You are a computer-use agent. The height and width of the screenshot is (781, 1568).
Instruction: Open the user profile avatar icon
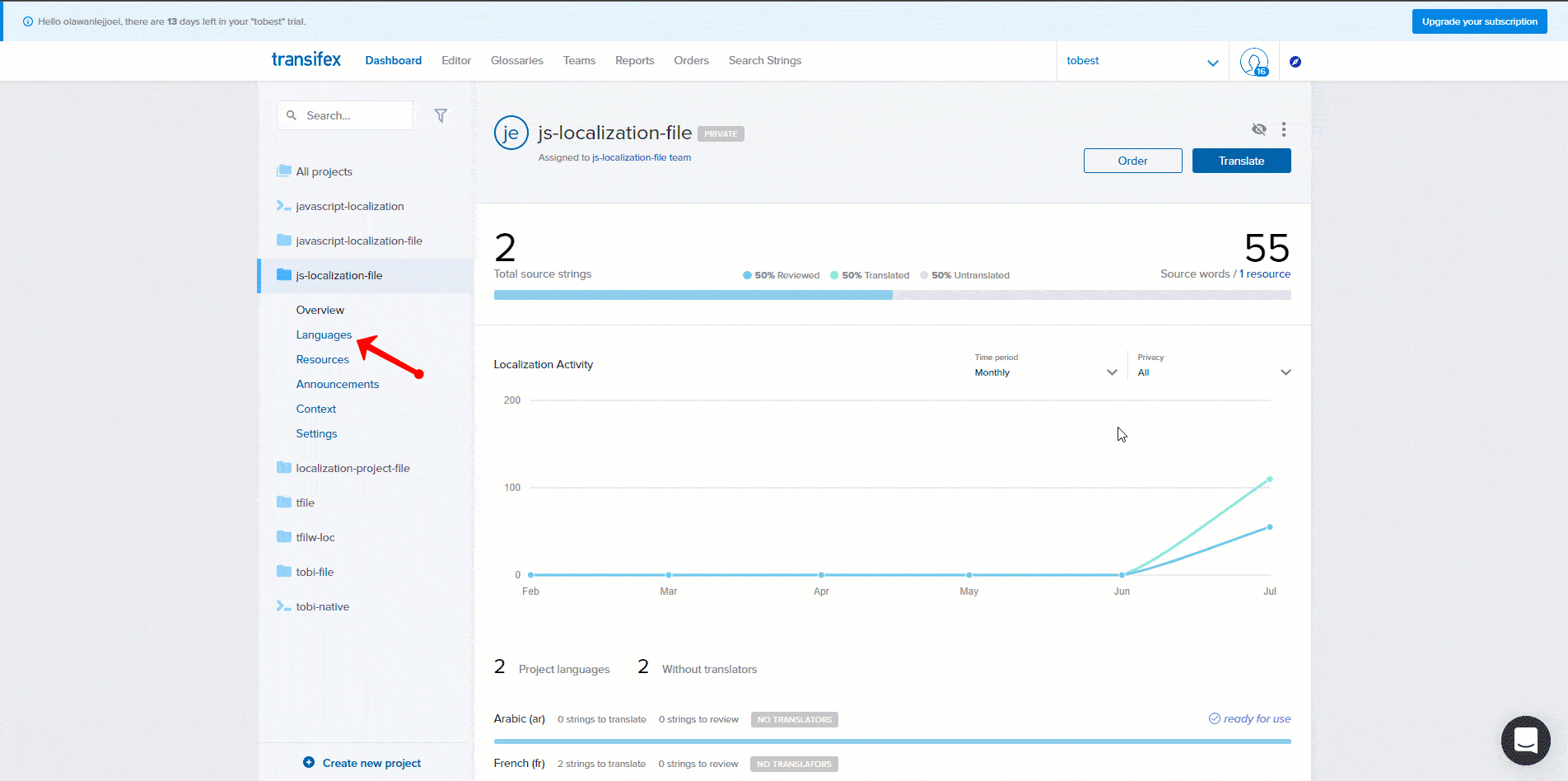coord(1253,62)
